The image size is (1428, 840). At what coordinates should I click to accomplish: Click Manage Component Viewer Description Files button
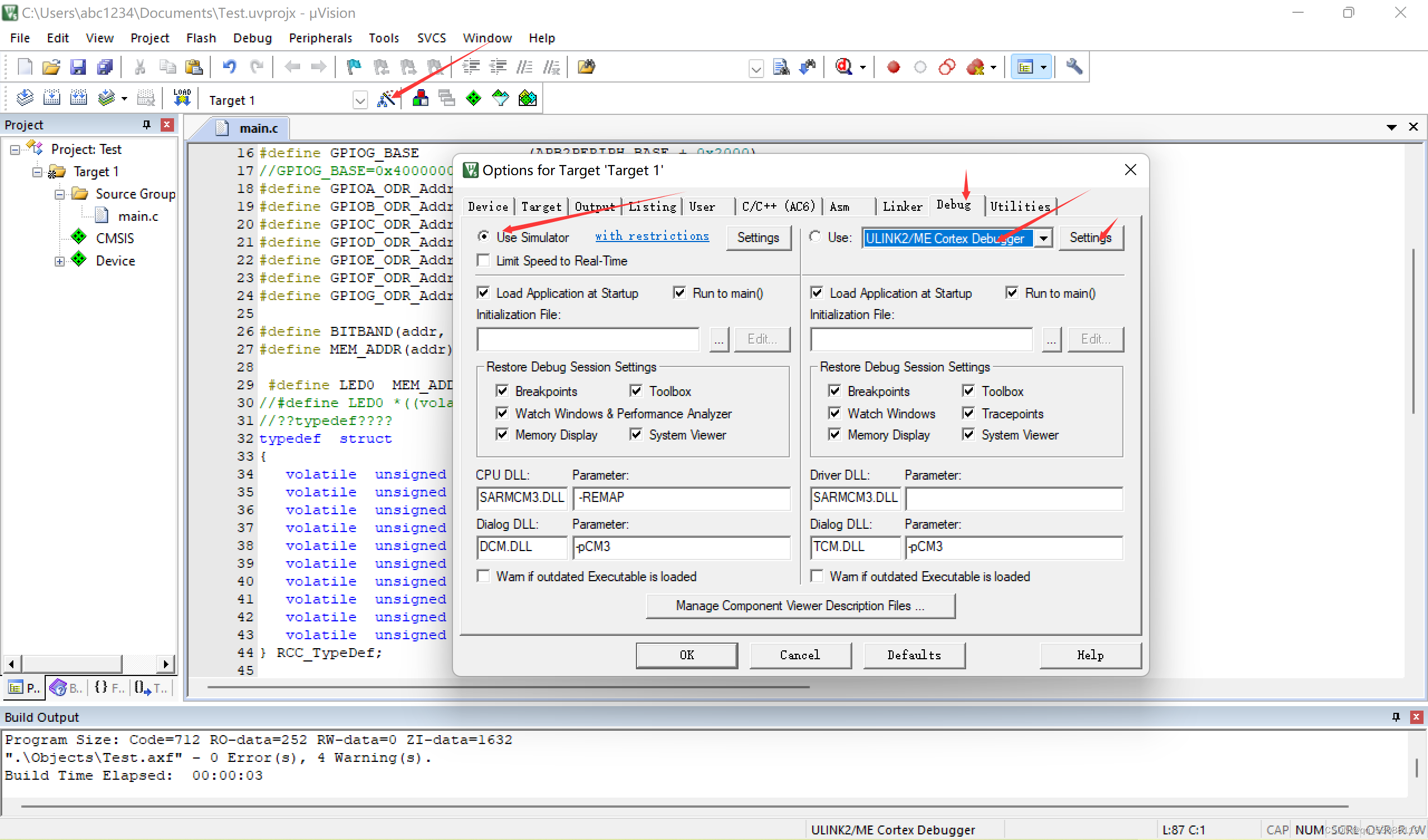click(x=799, y=605)
